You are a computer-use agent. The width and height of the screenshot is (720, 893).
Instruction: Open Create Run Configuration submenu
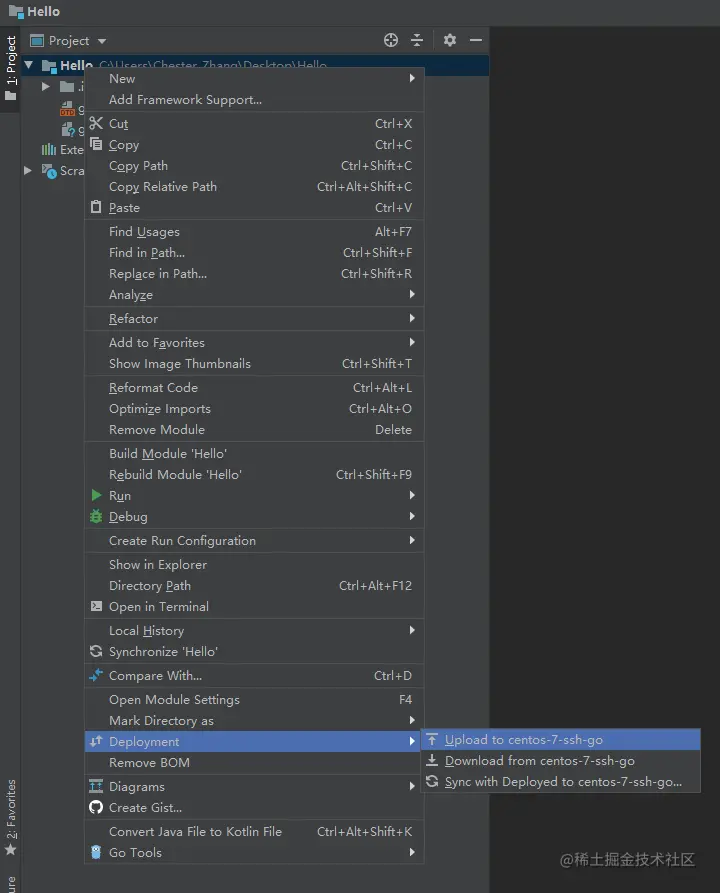[254, 540]
